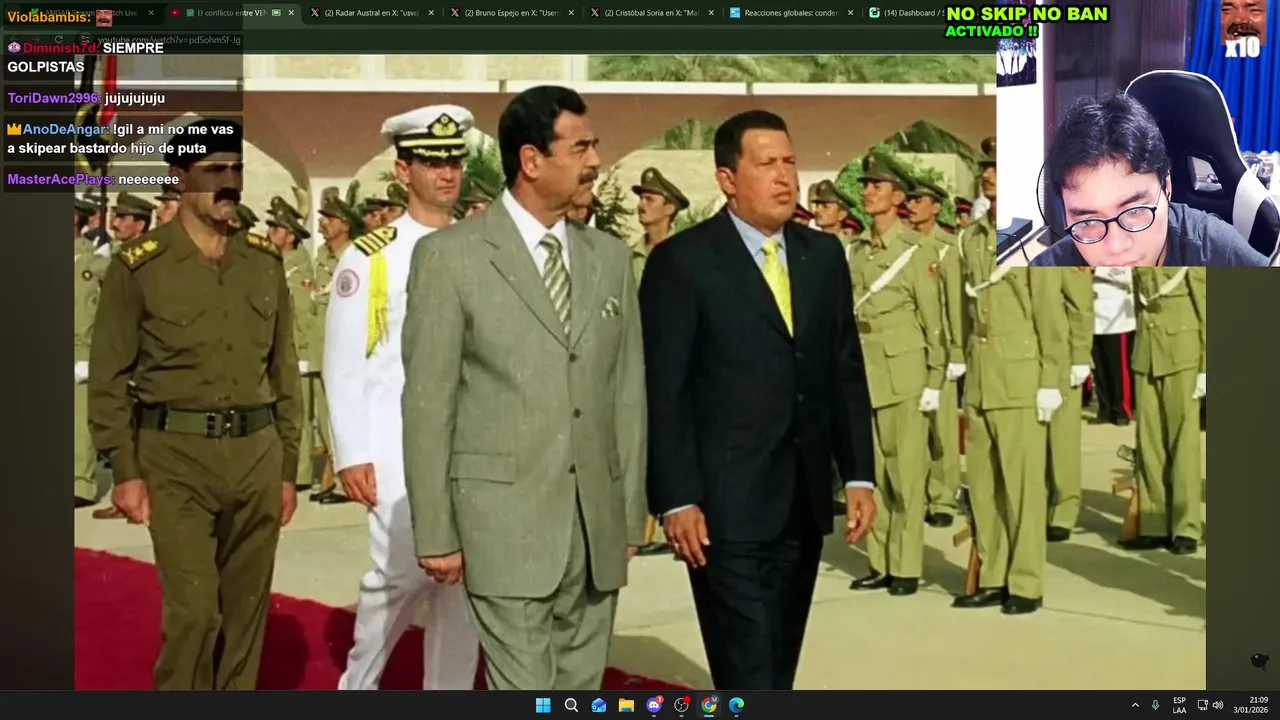
Task: Switch to "El conflicto entre VEN" tab
Action: pos(231,13)
